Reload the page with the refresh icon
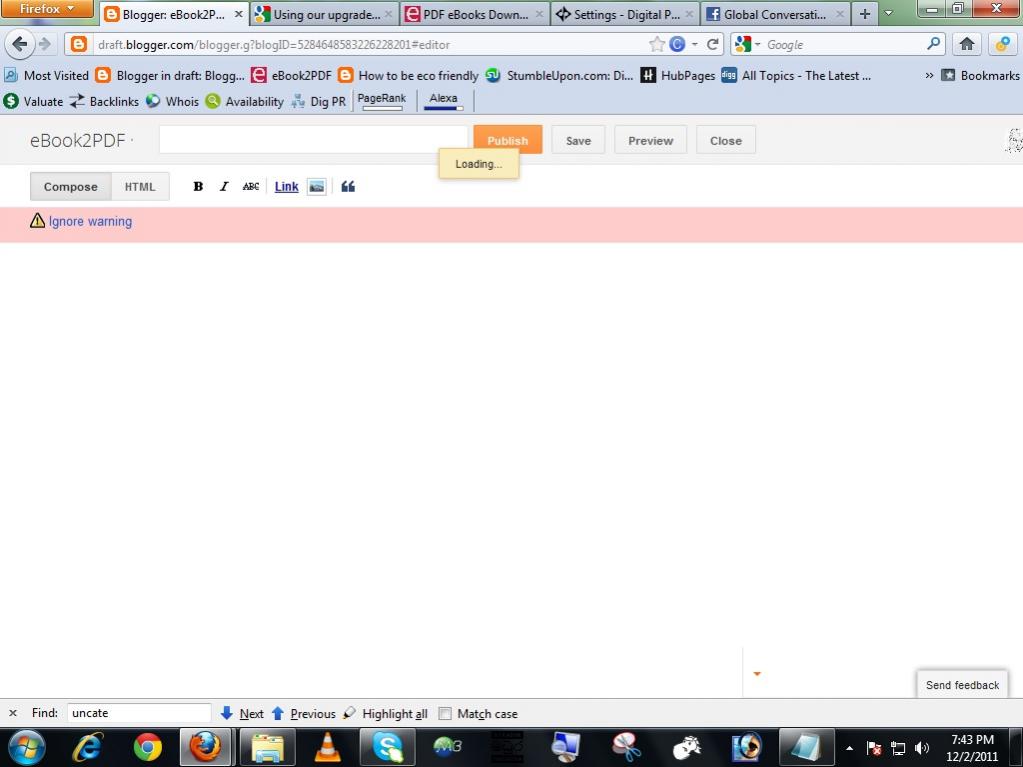1023x767 pixels. 712,44
